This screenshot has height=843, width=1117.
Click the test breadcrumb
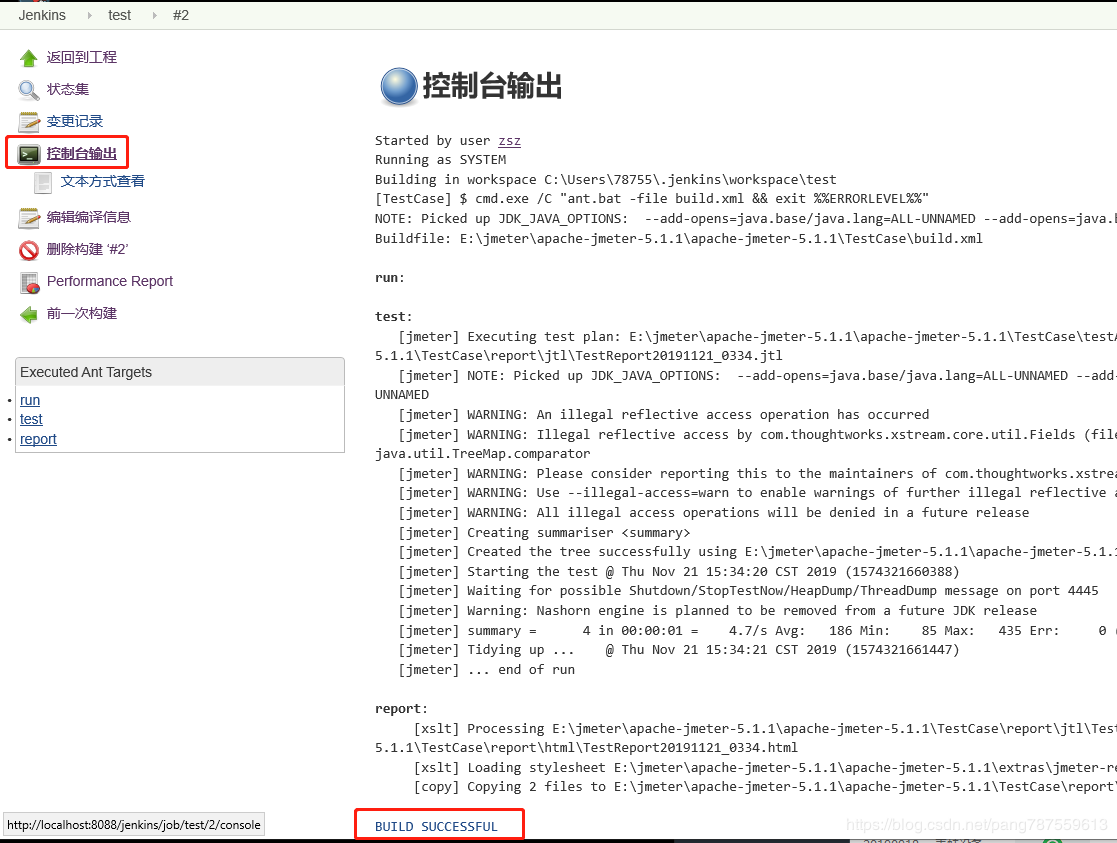120,15
